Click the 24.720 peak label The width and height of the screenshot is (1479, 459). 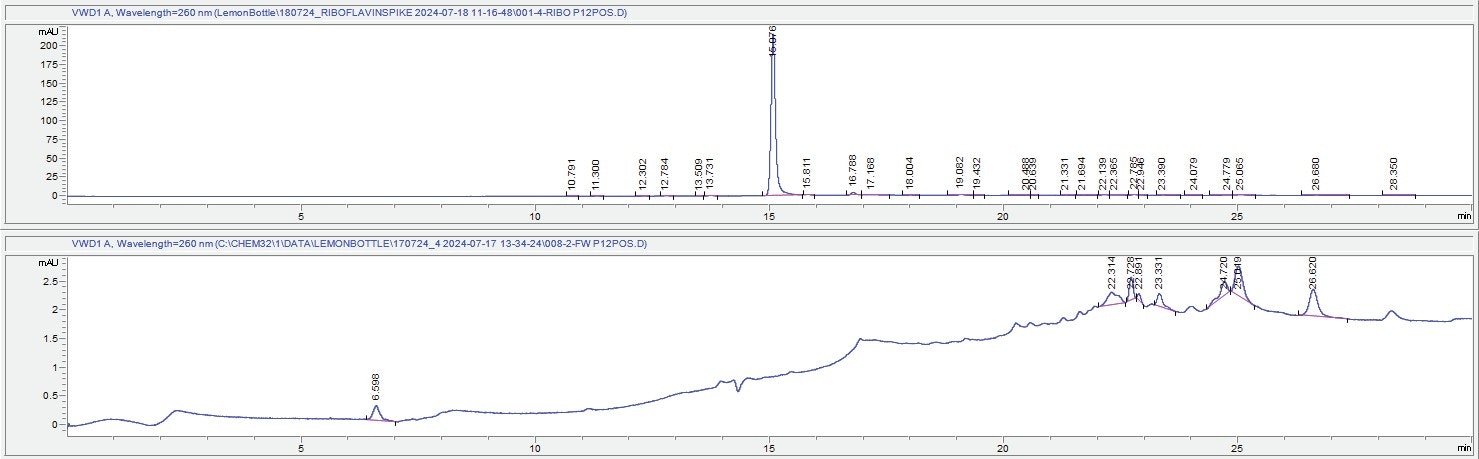pos(1225,270)
